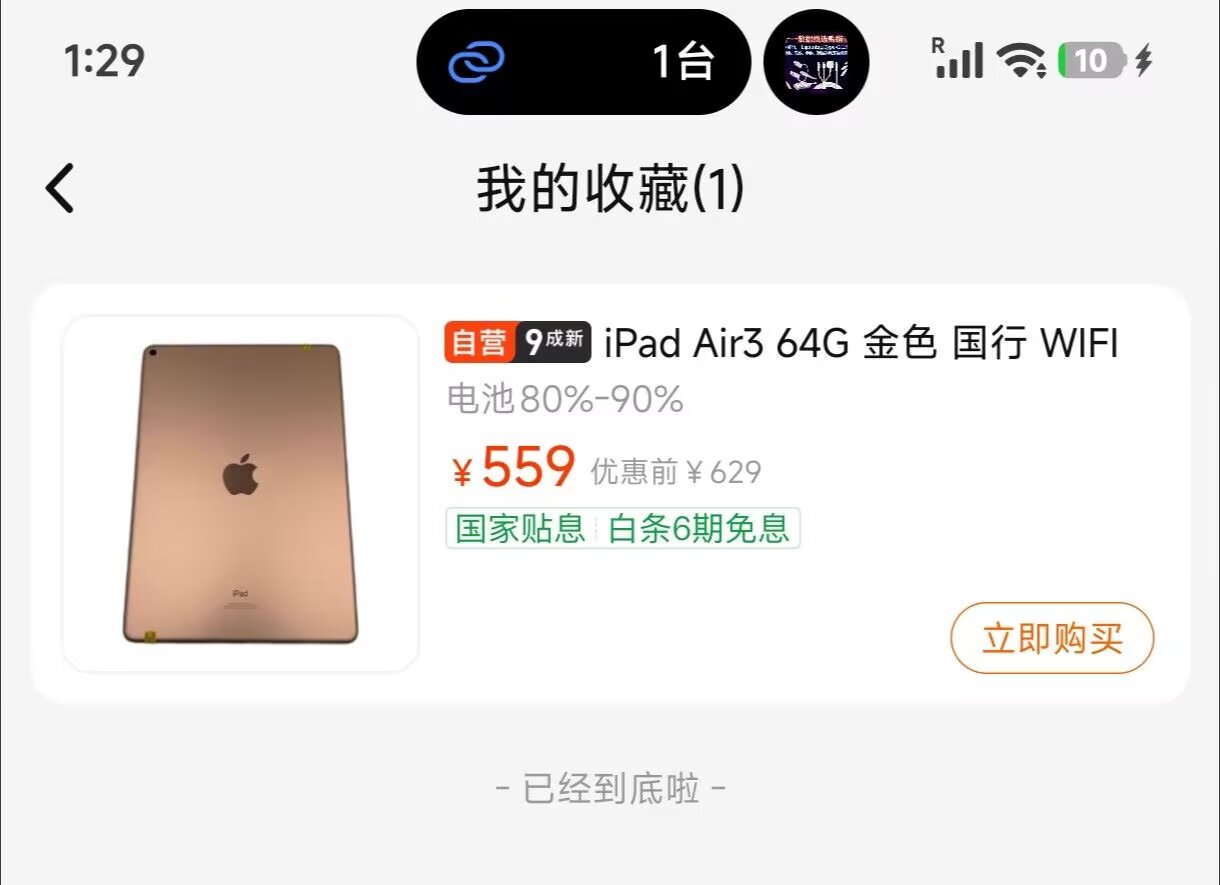This screenshot has height=885, width=1220.
Task: Tap the blue link icon in Dynamic Island
Action: point(477,63)
